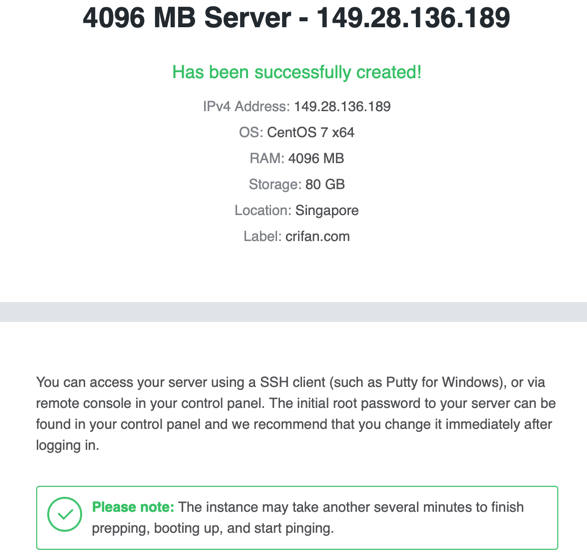Select the IPv4 address value 149.28.136.189

coord(342,107)
